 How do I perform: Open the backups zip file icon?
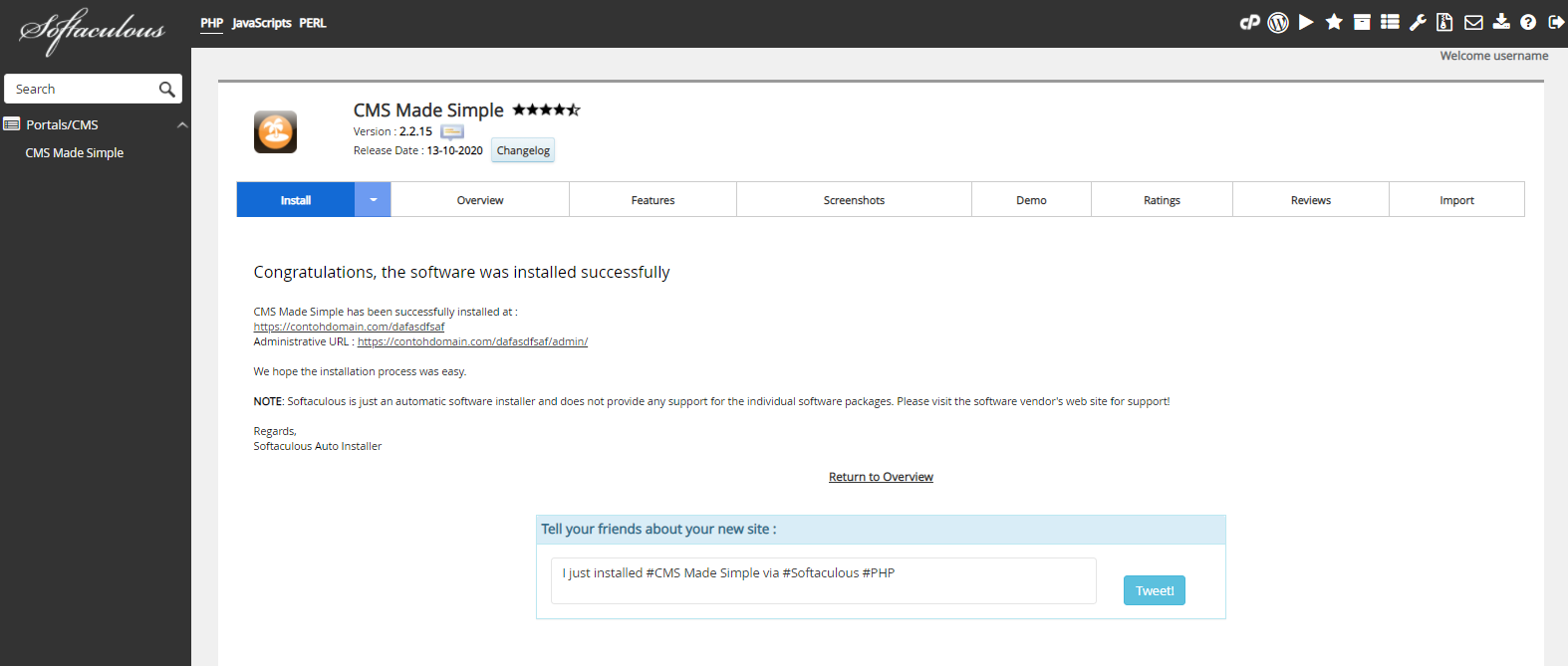tap(1444, 22)
